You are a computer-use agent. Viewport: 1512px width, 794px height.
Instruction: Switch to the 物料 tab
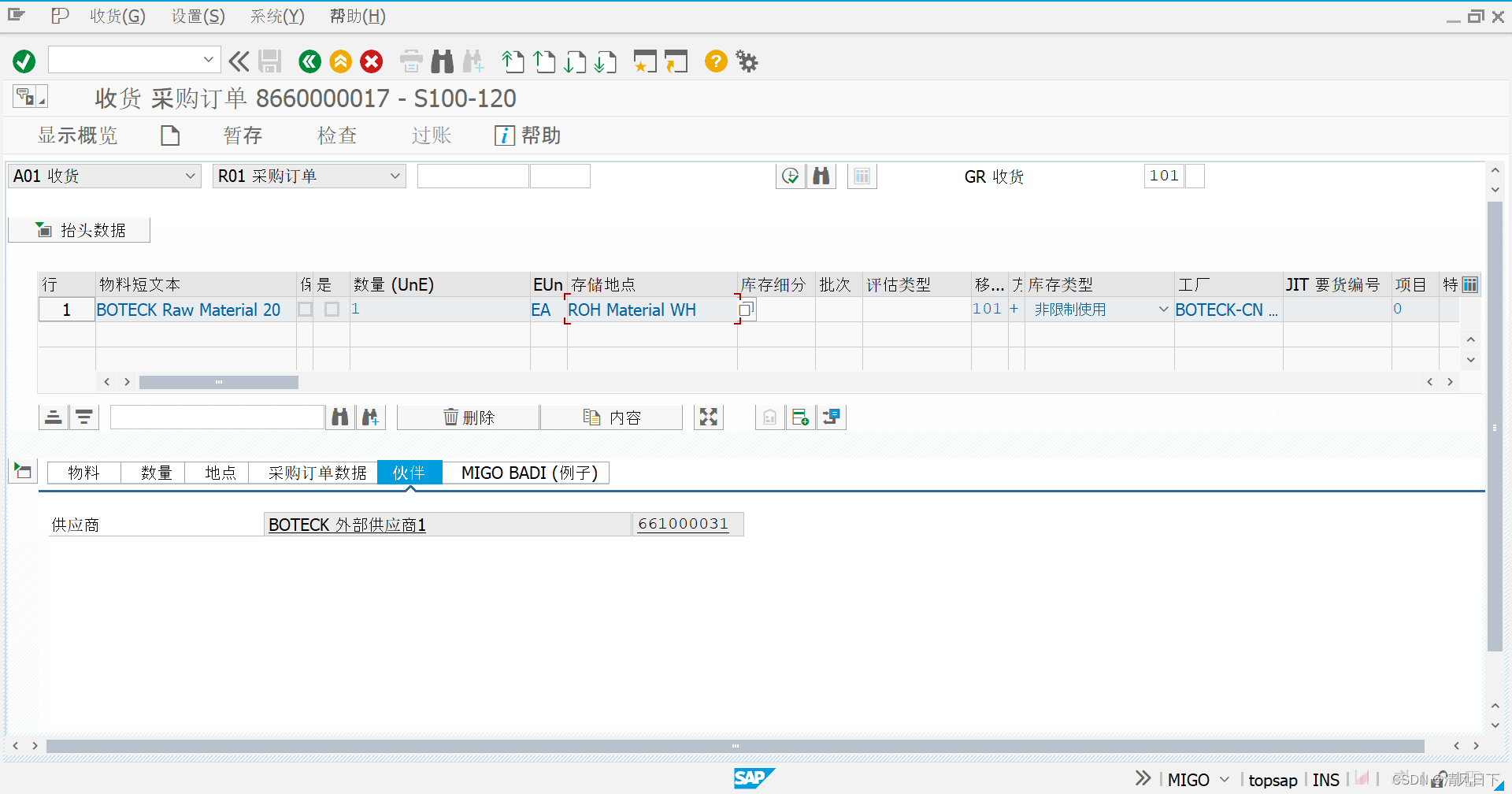pos(84,473)
